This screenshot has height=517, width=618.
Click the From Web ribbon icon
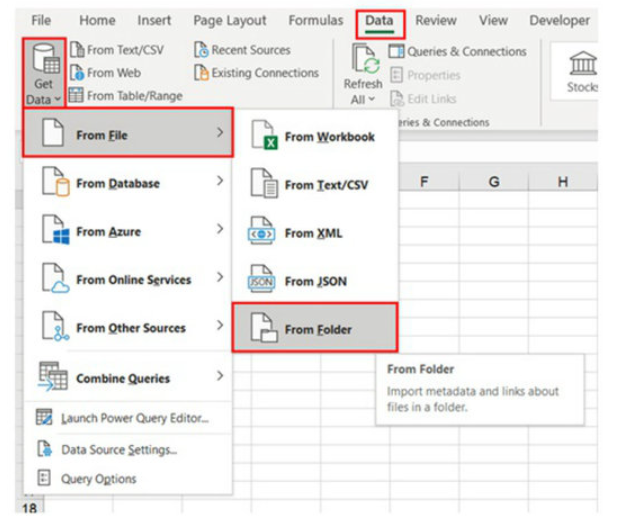(76, 73)
